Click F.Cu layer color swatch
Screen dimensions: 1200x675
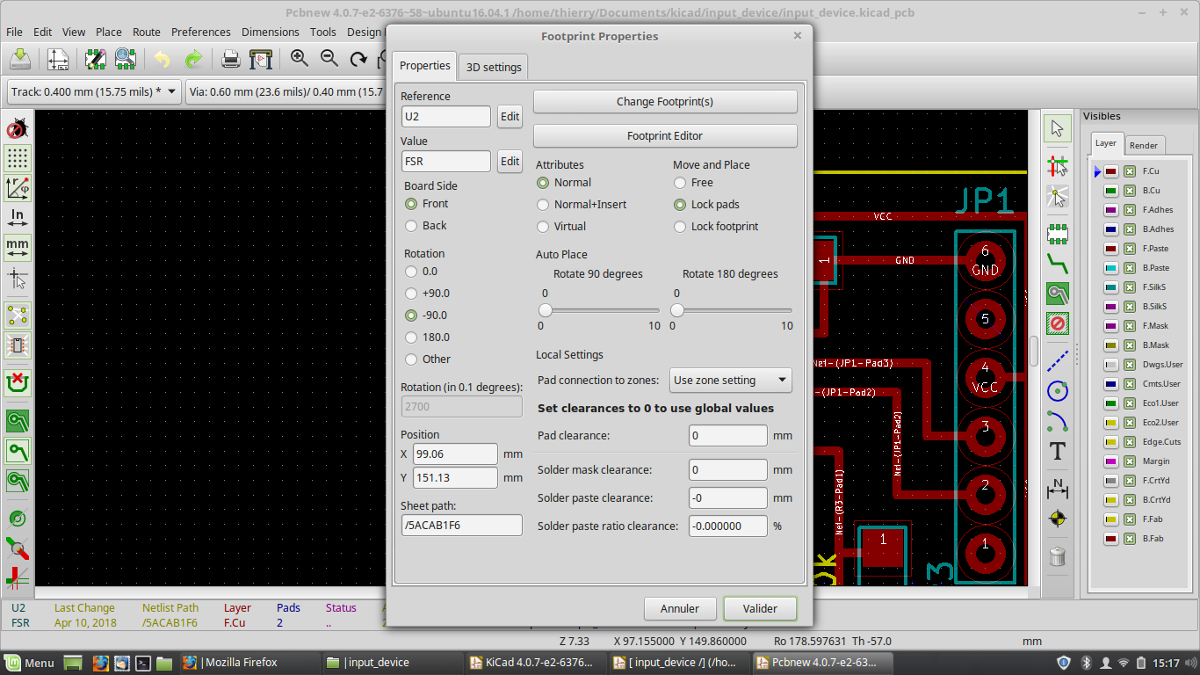coord(1110,171)
